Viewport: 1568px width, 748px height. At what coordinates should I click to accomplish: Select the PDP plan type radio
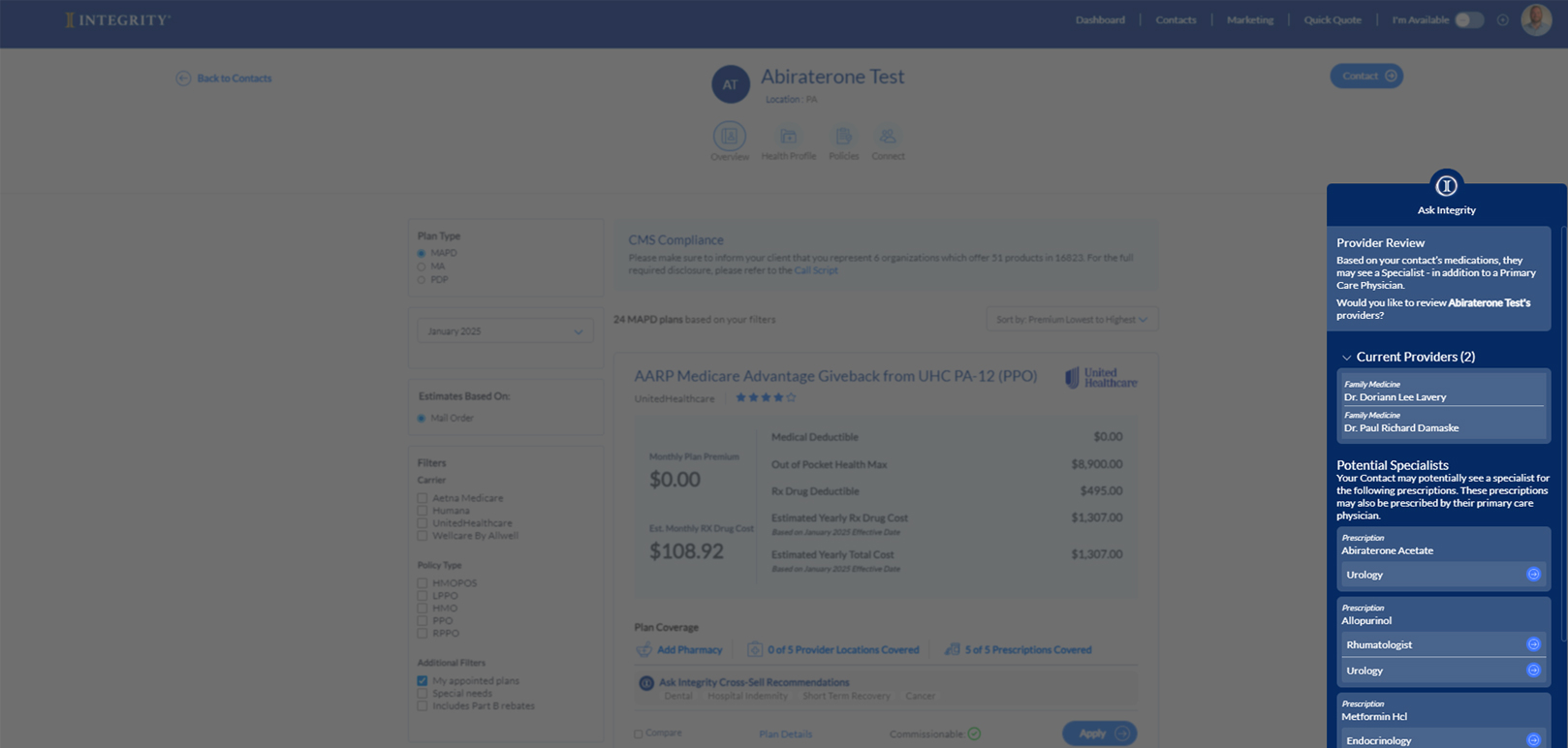tap(422, 280)
